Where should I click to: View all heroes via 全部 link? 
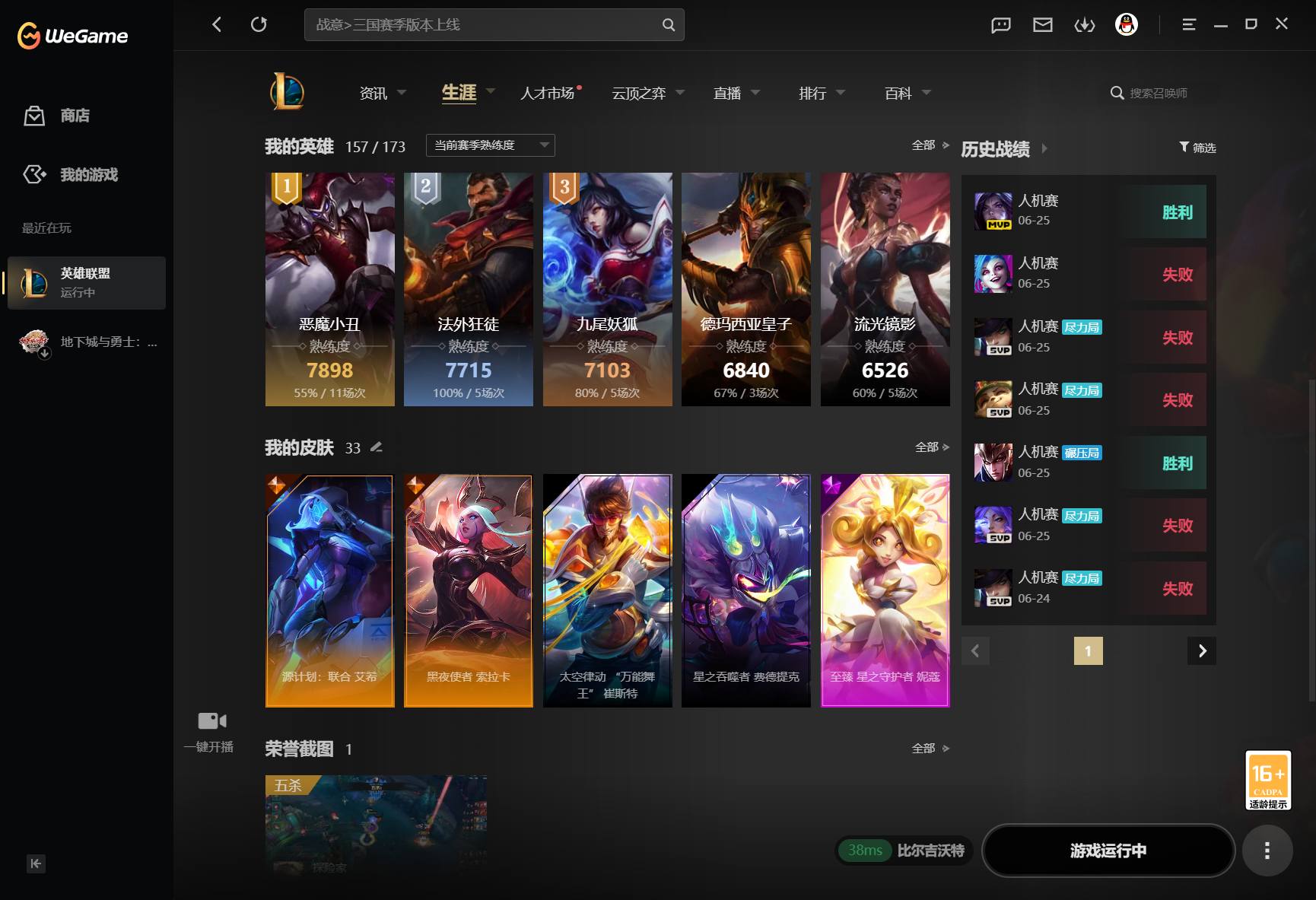[x=930, y=145]
